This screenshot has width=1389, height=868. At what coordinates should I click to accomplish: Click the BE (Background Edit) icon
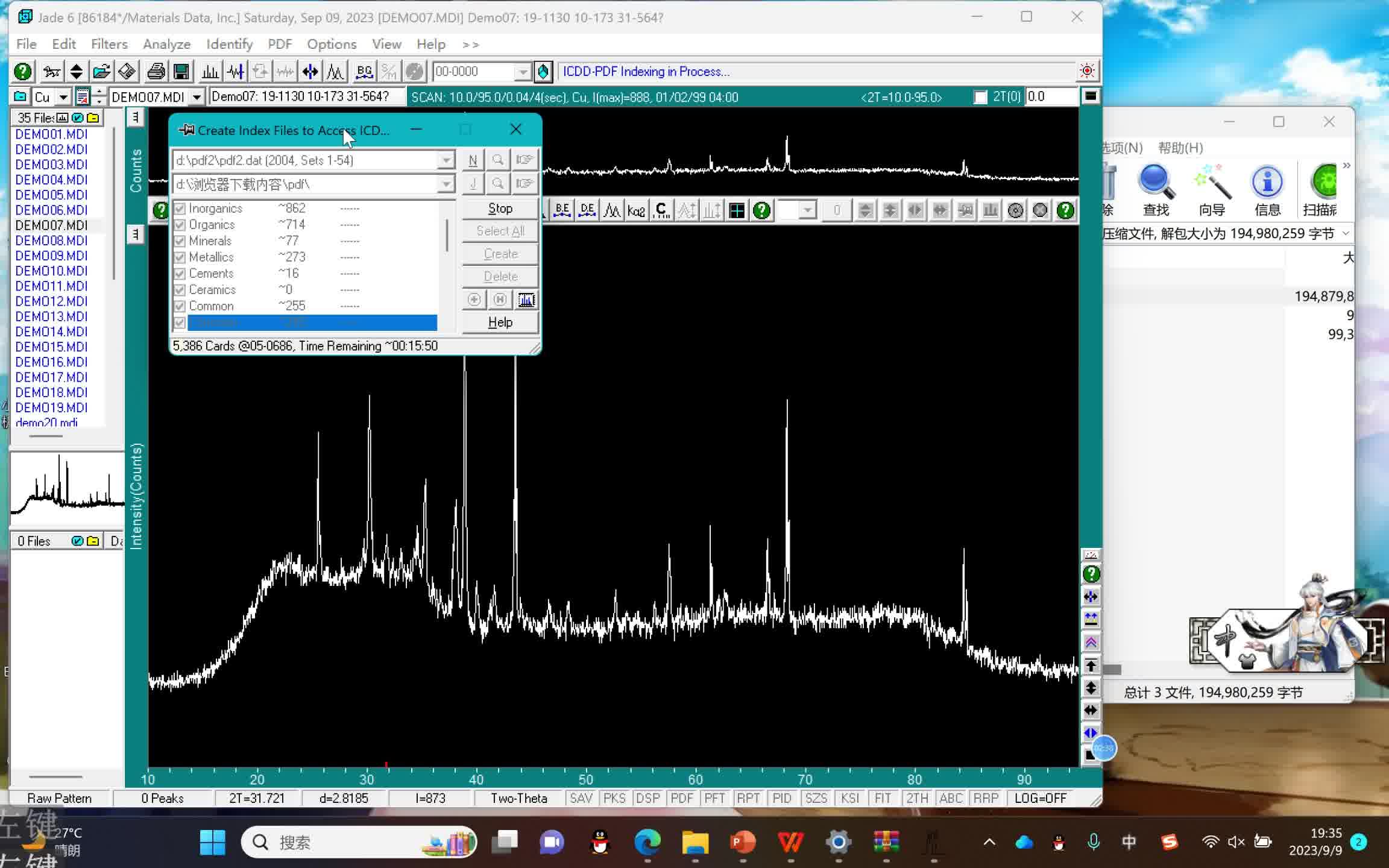(x=561, y=210)
